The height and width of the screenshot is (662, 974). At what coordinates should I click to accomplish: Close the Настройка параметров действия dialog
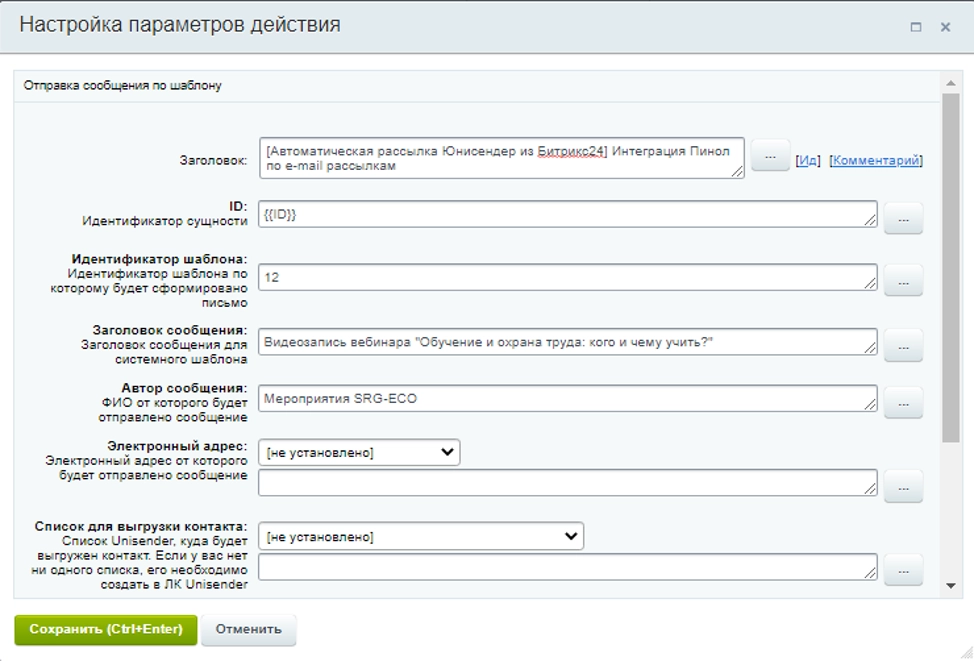click(x=945, y=27)
